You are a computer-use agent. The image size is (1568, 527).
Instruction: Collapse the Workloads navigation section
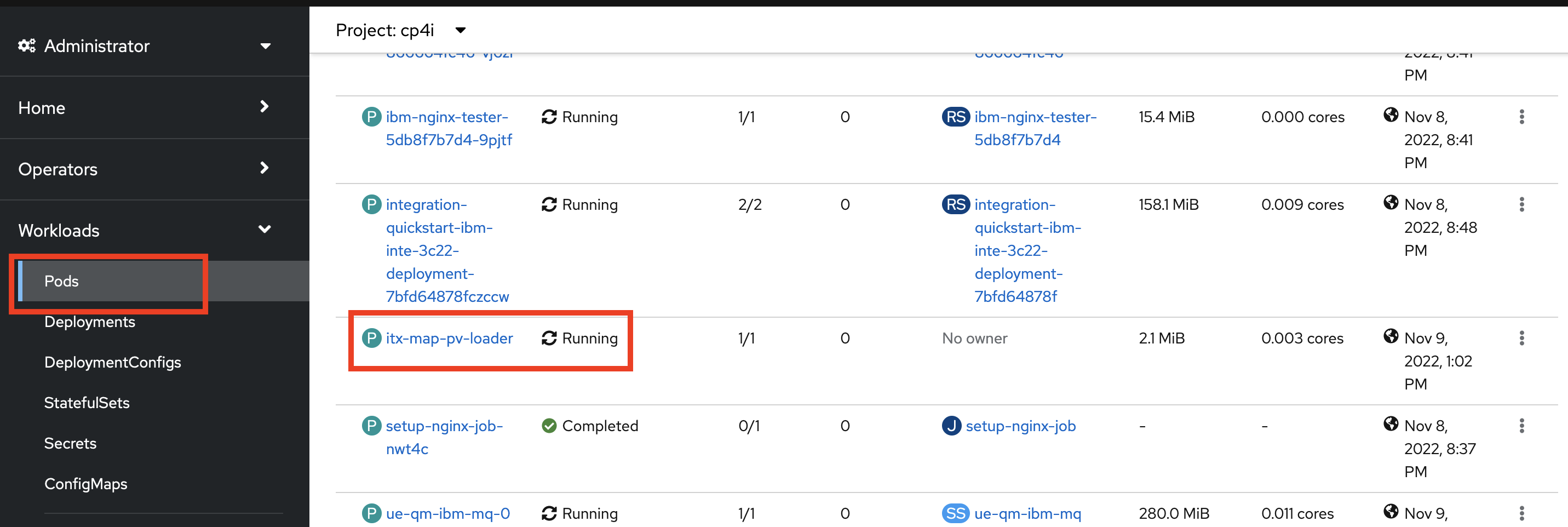[x=145, y=231]
